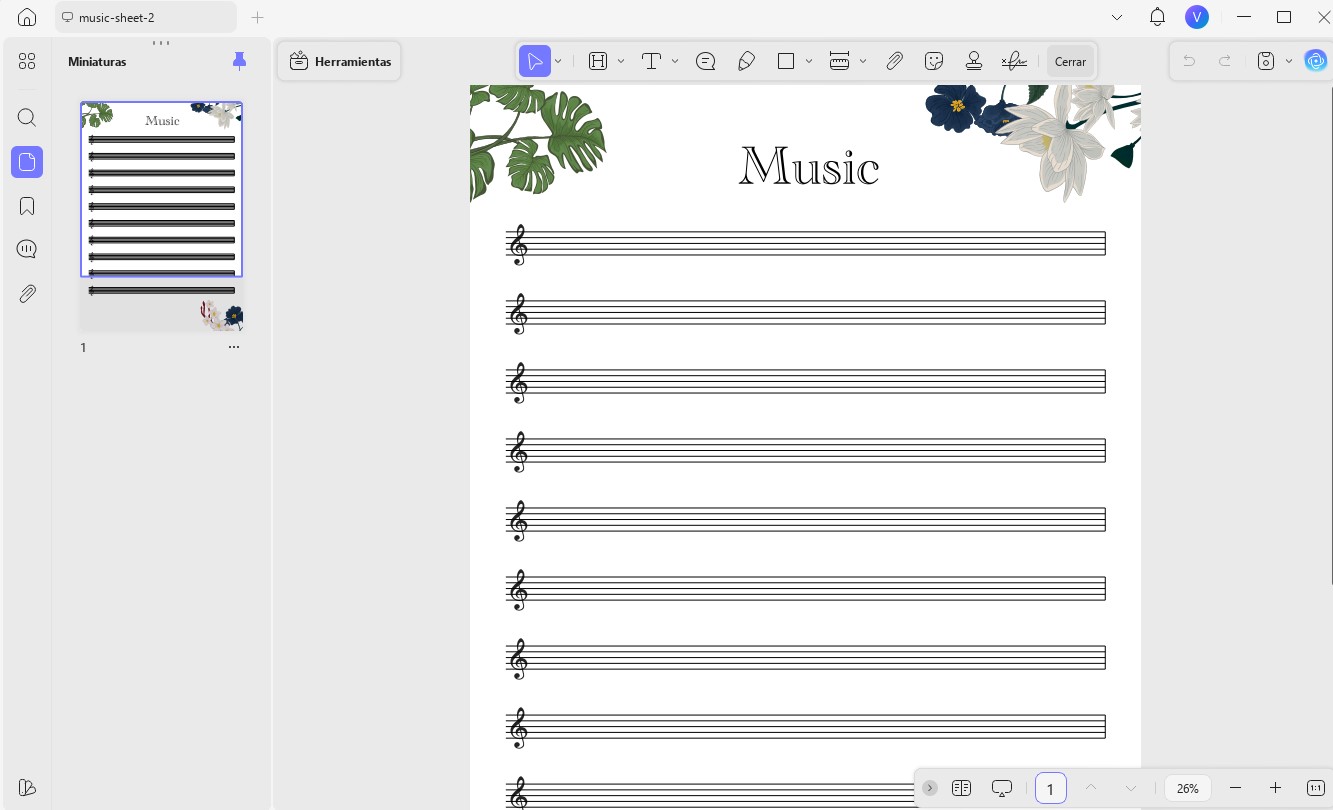Switch to the music-sheet-2 tab
The width and height of the screenshot is (1333, 810).
(146, 18)
